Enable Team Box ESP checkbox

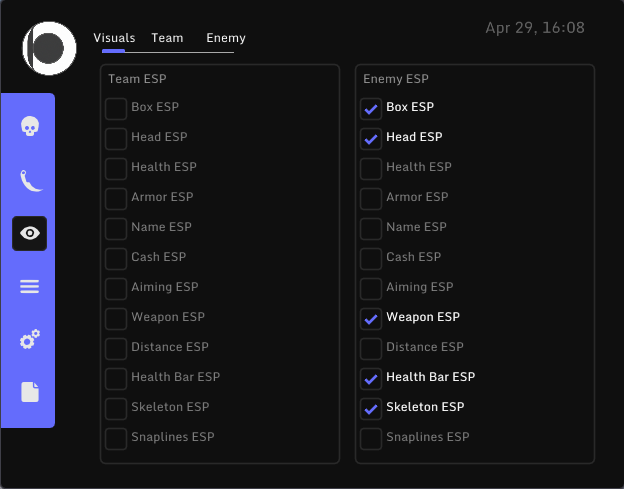tap(116, 108)
